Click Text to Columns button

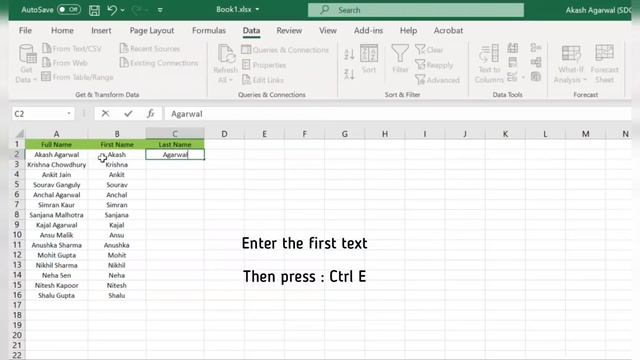pyautogui.click(x=489, y=63)
